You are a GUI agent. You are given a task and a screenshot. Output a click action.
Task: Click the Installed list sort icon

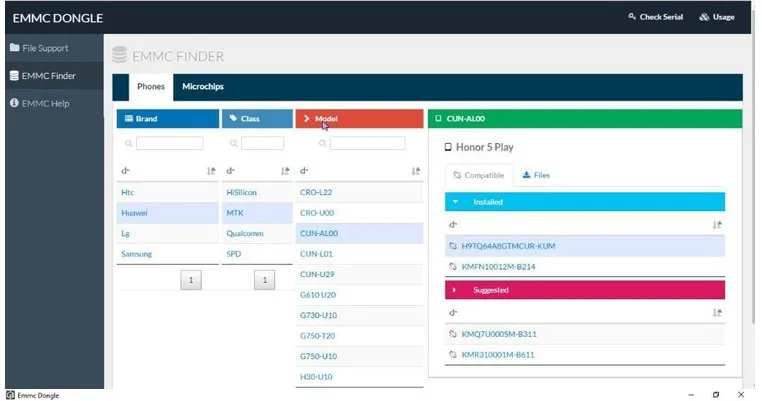[717, 225]
